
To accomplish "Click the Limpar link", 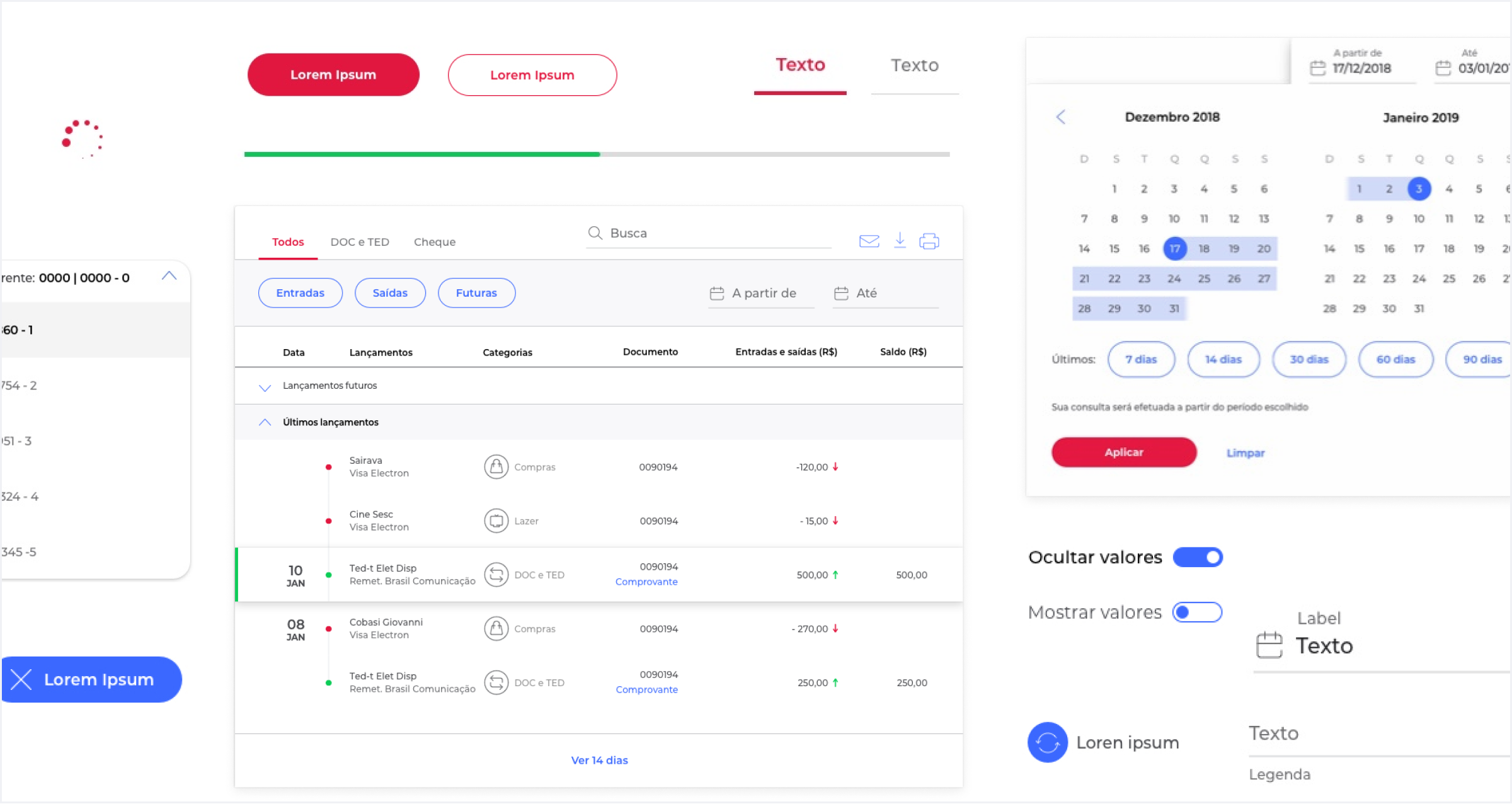I will click(1246, 453).
